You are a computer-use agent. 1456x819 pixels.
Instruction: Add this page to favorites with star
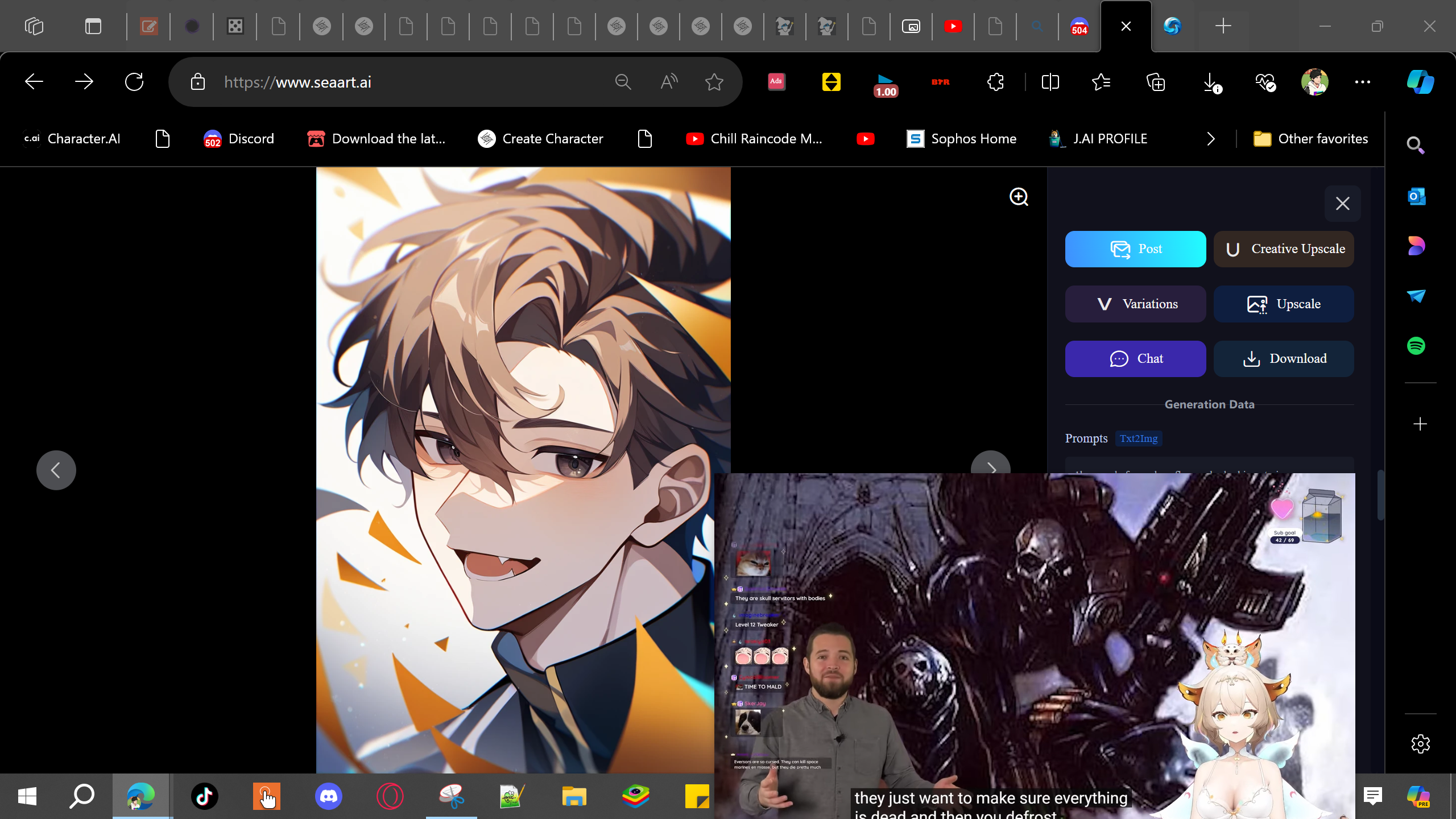(x=714, y=82)
